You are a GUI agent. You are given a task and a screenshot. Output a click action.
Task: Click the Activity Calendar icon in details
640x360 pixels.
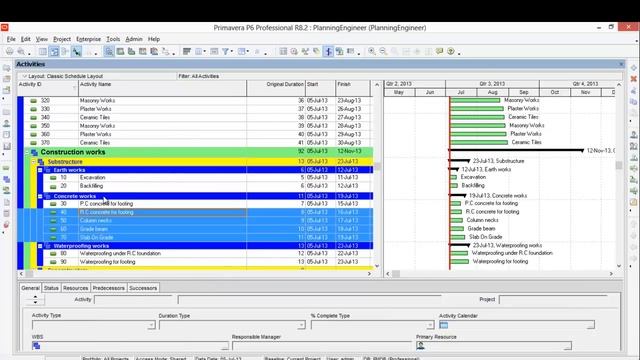pos(444,325)
